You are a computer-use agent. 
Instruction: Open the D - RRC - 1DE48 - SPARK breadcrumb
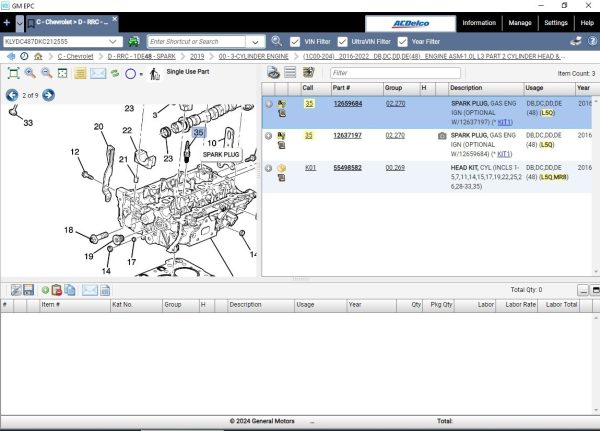[x=142, y=56]
